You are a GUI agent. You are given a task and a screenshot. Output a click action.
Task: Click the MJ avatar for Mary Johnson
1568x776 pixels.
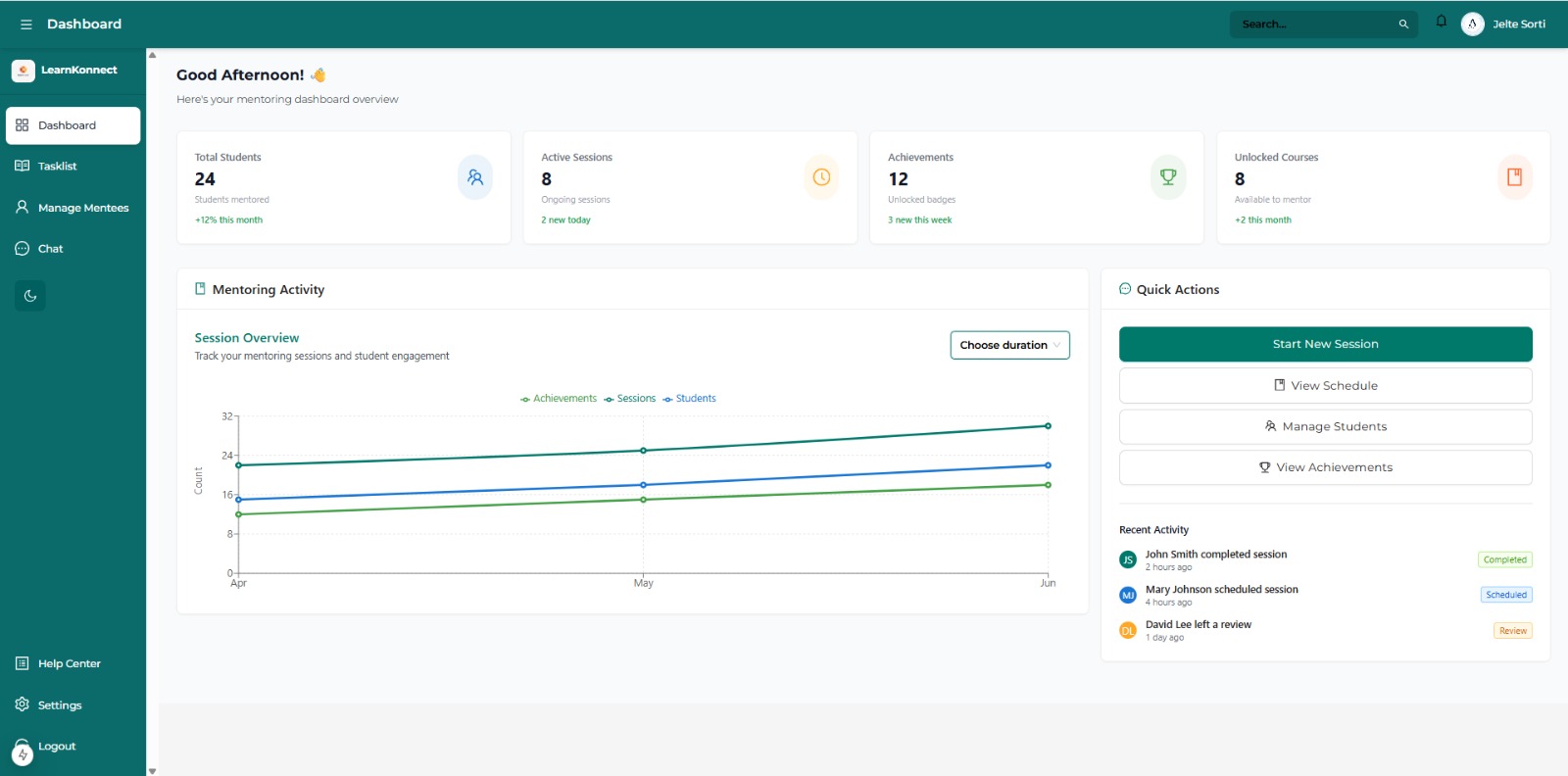click(x=1128, y=595)
